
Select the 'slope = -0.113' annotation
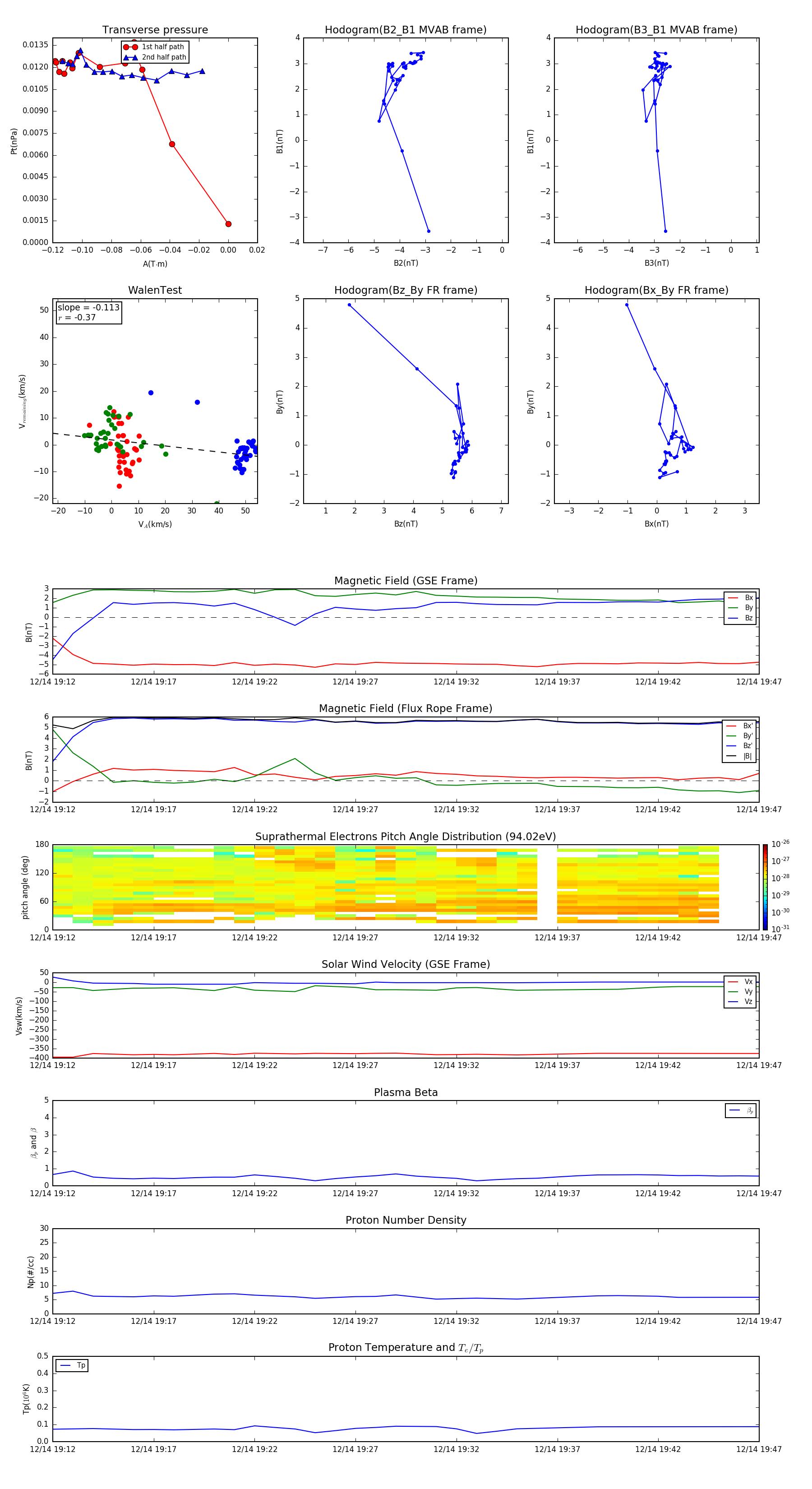tap(88, 308)
